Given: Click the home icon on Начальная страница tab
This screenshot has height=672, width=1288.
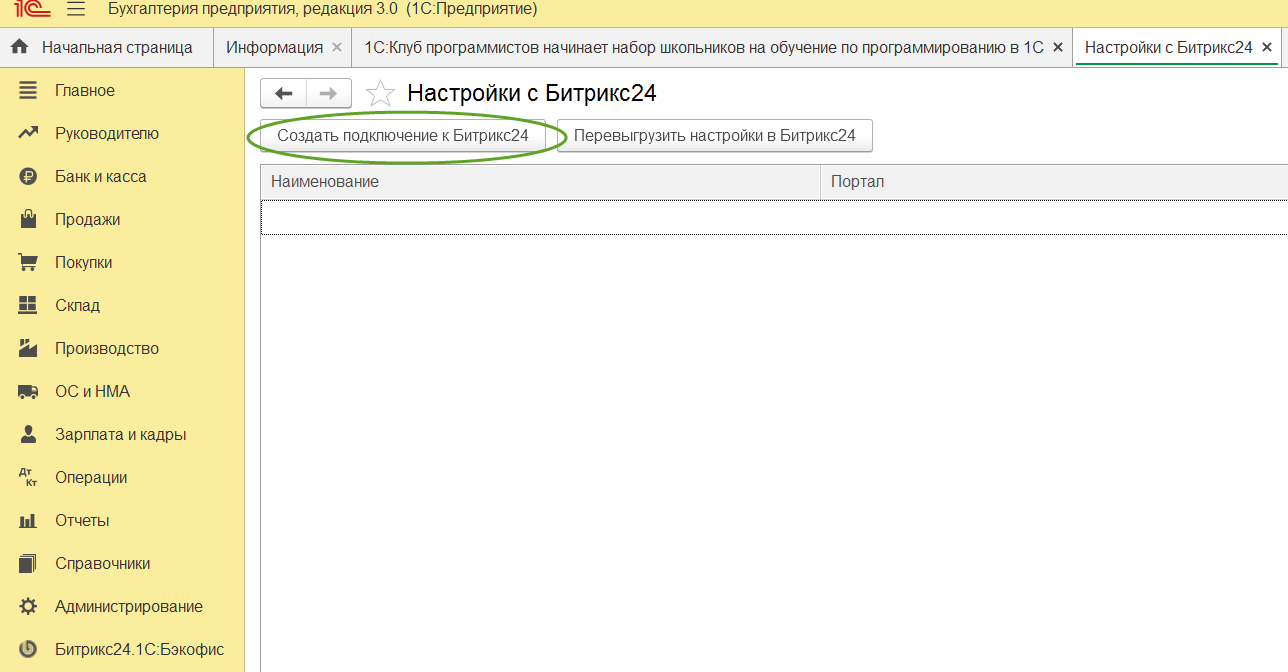Looking at the screenshot, I should [19, 47].
